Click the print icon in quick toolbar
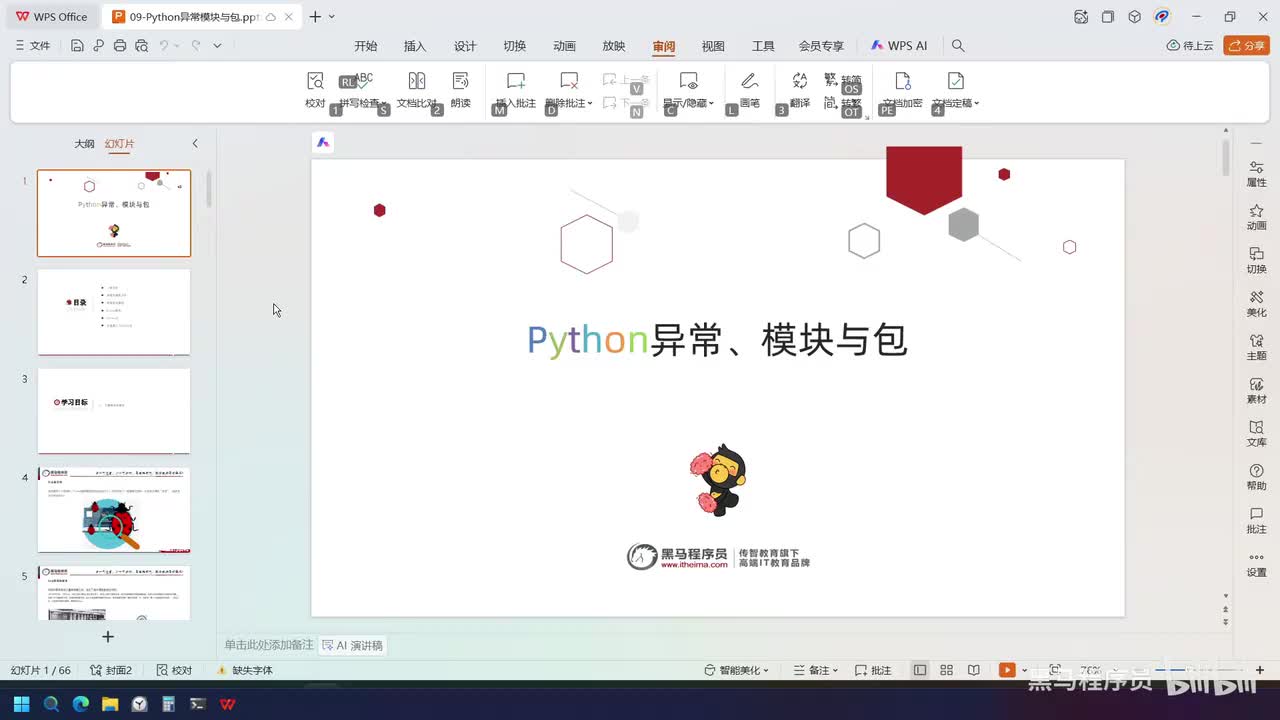 tap(120, 46)
